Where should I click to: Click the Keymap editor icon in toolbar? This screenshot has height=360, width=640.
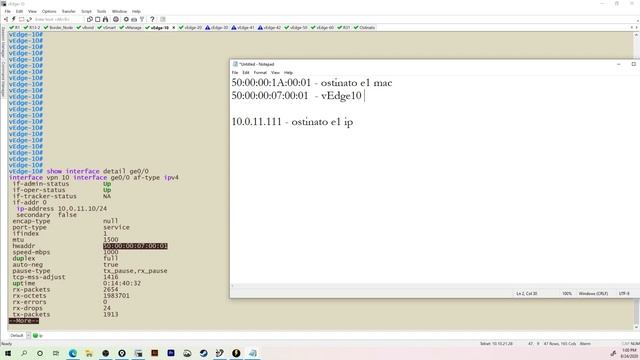point(134,19)
